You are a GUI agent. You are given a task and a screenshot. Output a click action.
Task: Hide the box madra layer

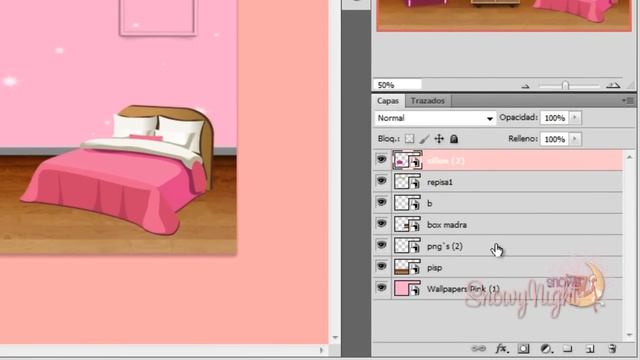(382, 223)
